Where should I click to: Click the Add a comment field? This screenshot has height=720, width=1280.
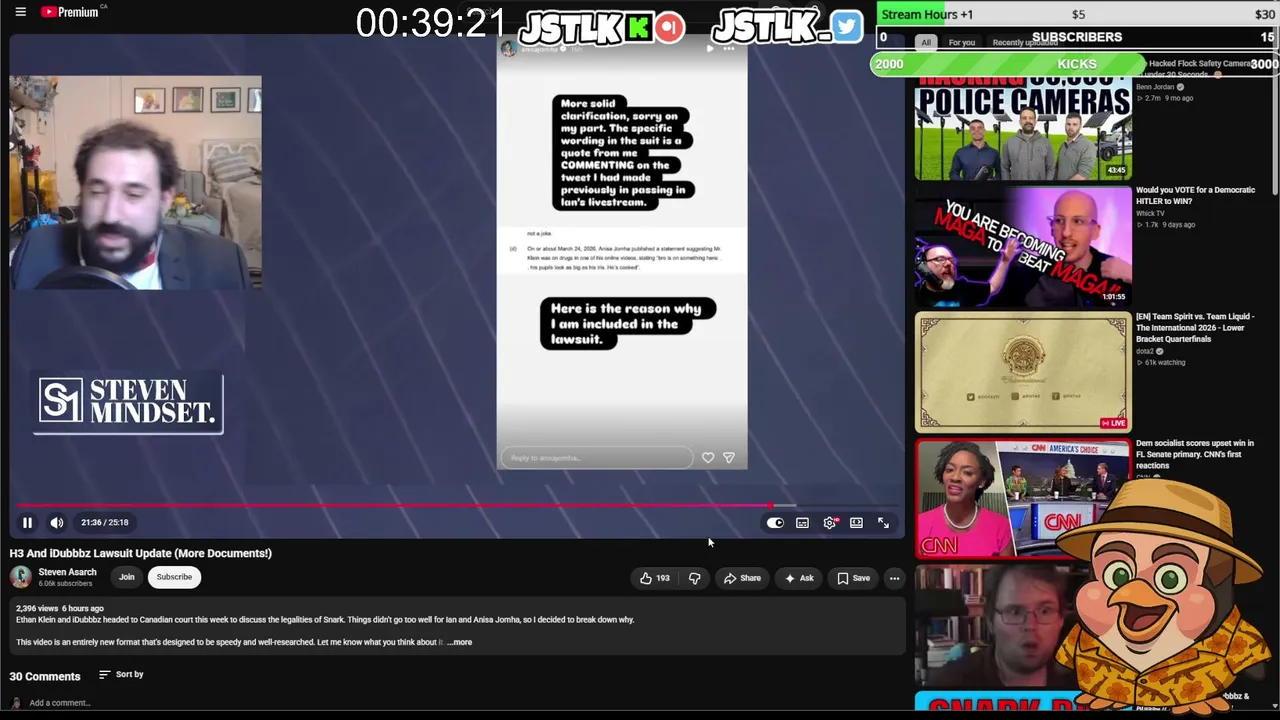pos(60,703)
